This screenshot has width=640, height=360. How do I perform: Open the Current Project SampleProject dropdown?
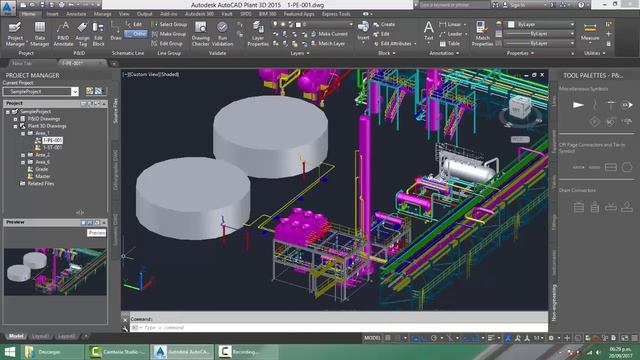[40, 91]
